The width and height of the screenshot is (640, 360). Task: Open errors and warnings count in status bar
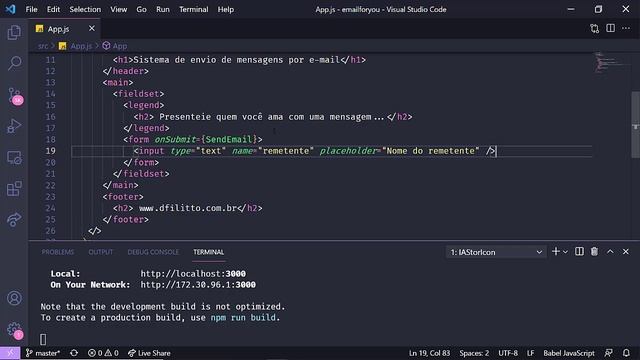pyautogui.click(x=103, y=353)
